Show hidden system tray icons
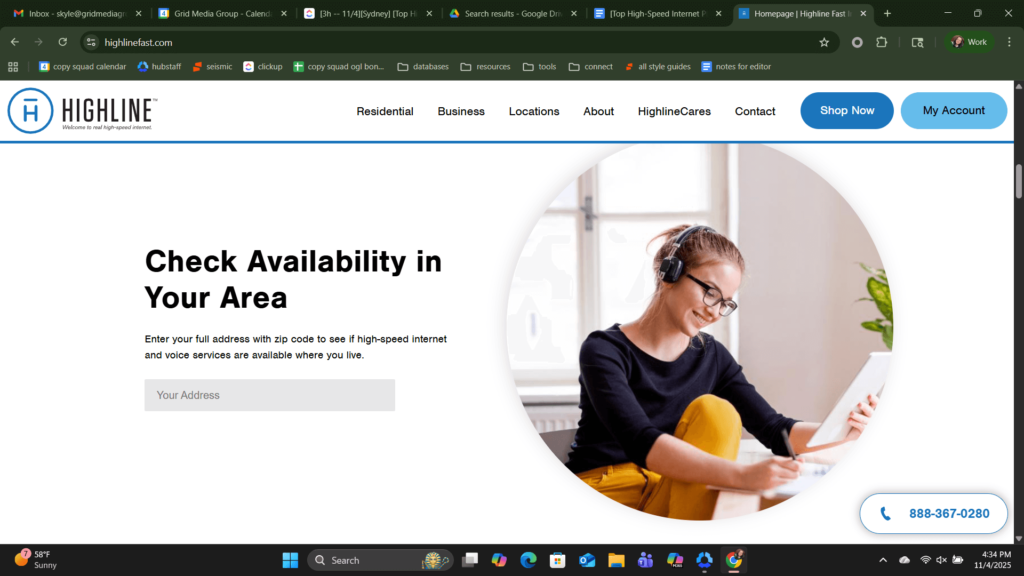The image size is (1024, 576). (x=882, y=560)
